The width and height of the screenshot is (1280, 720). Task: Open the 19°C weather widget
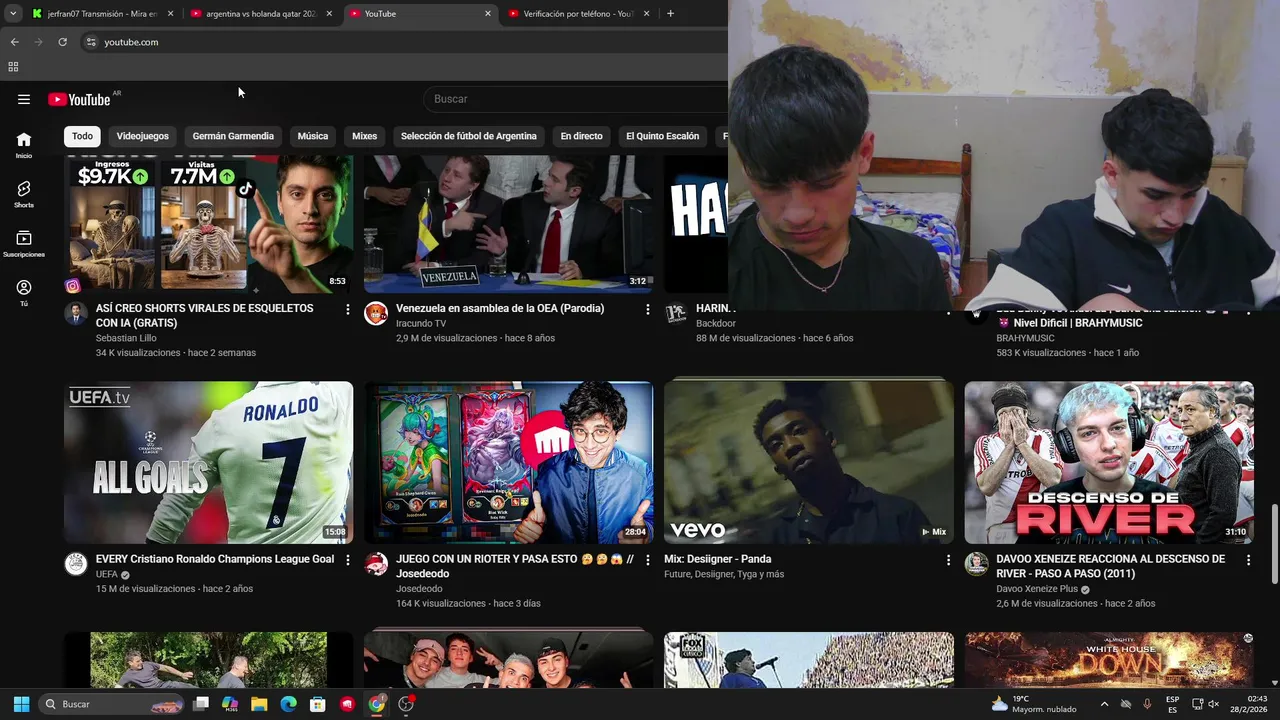pos(1034,704)
